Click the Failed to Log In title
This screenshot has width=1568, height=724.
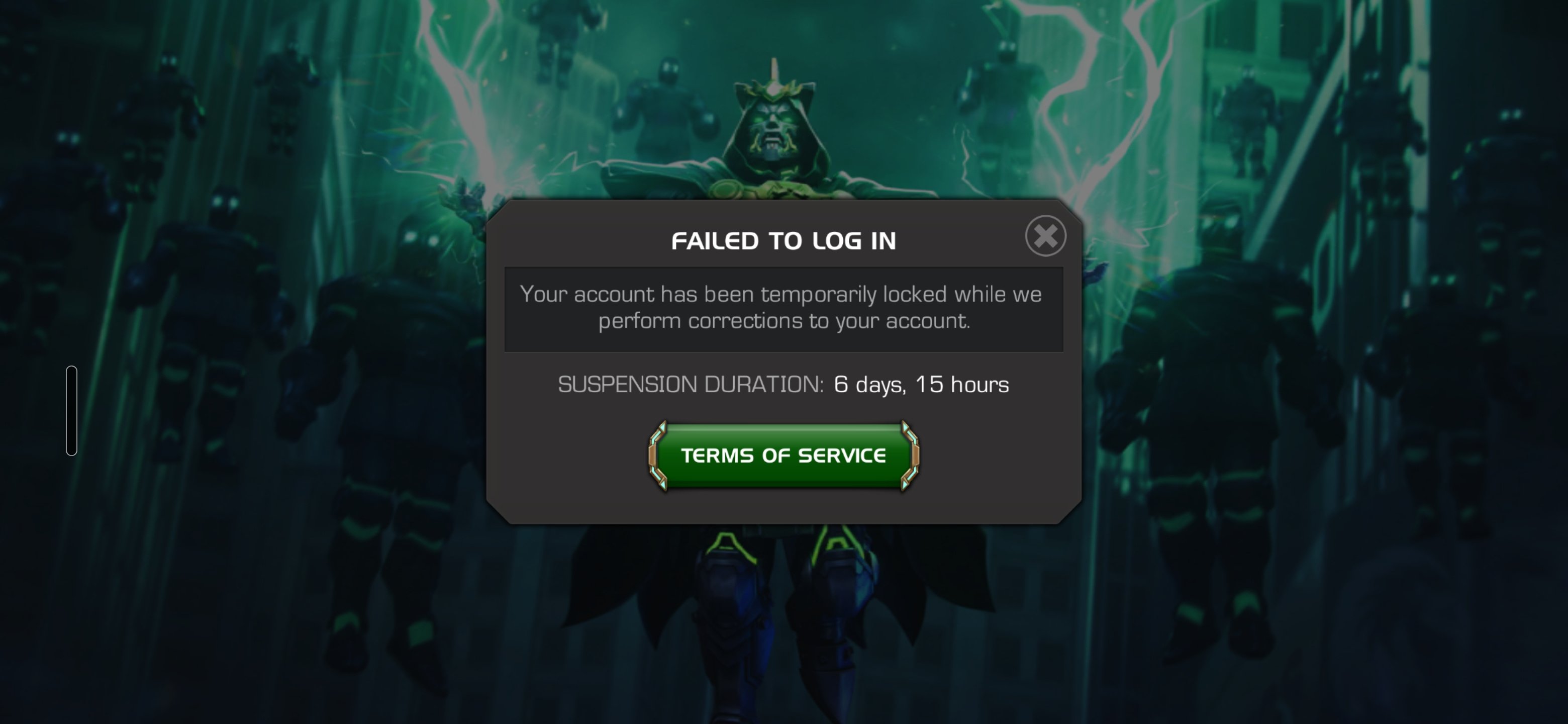point(783,241)
